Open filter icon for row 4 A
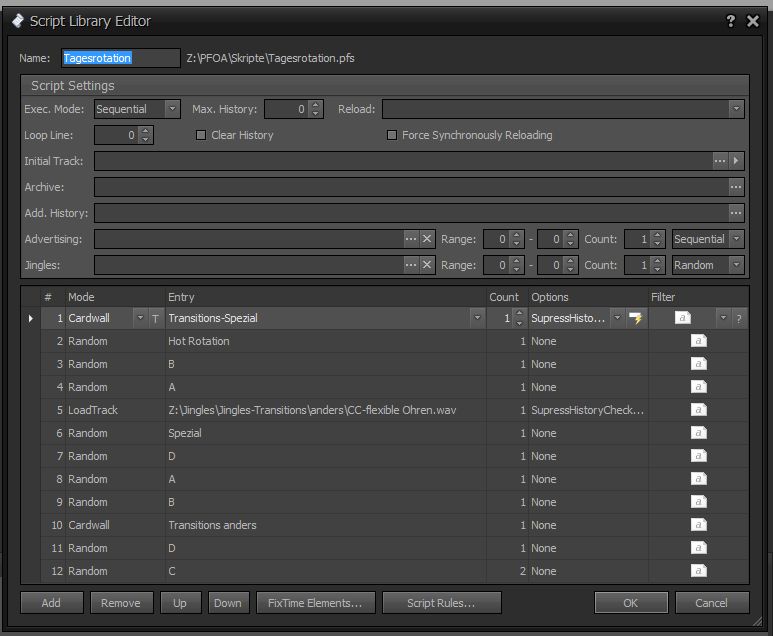 698,387
